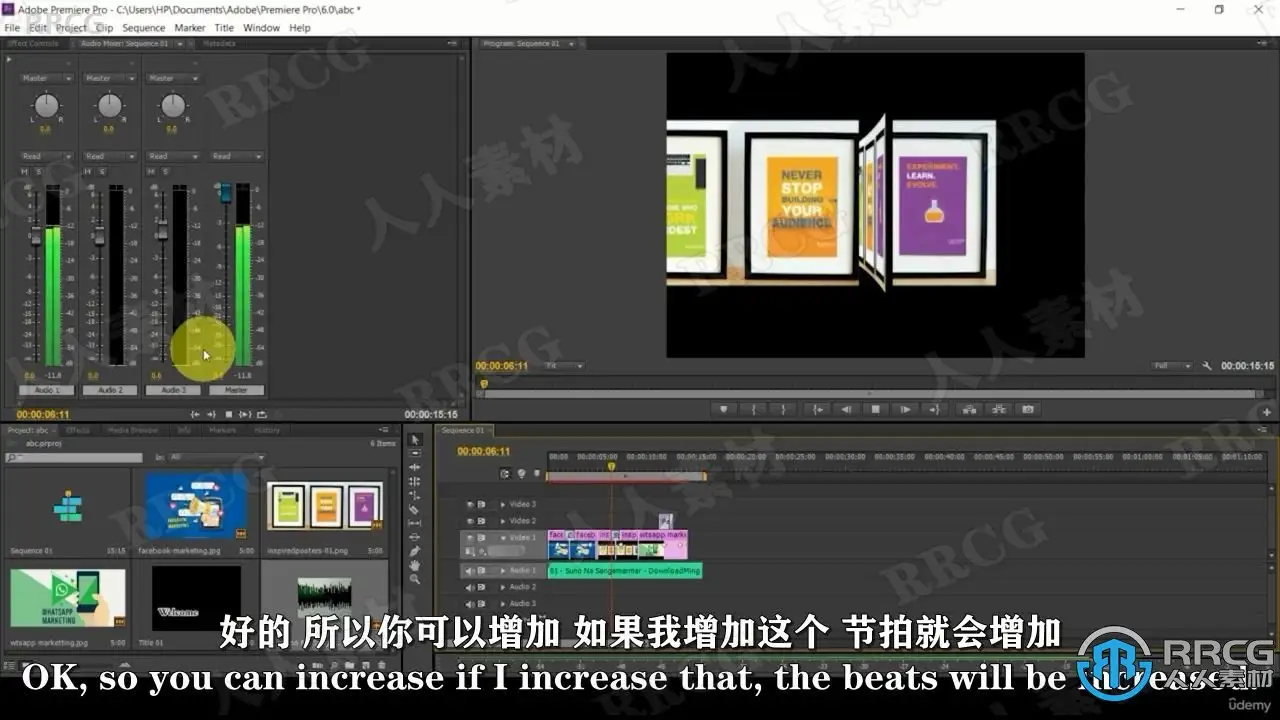Go to In point in Program monitor
Image resolution: width=1280 pixels, height=720 pixels.
pos(818,409)
